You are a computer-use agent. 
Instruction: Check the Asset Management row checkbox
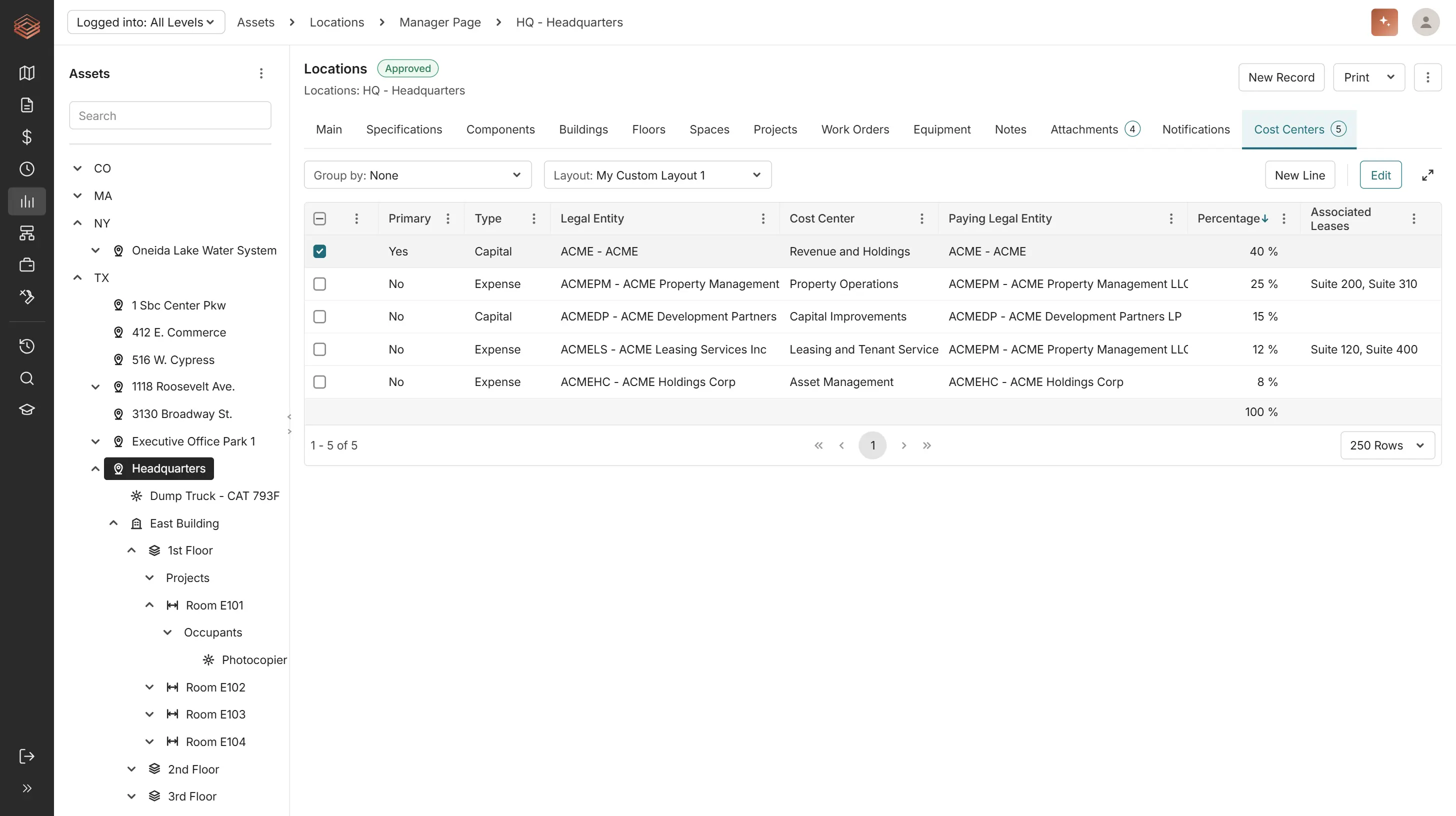(319, 382)
